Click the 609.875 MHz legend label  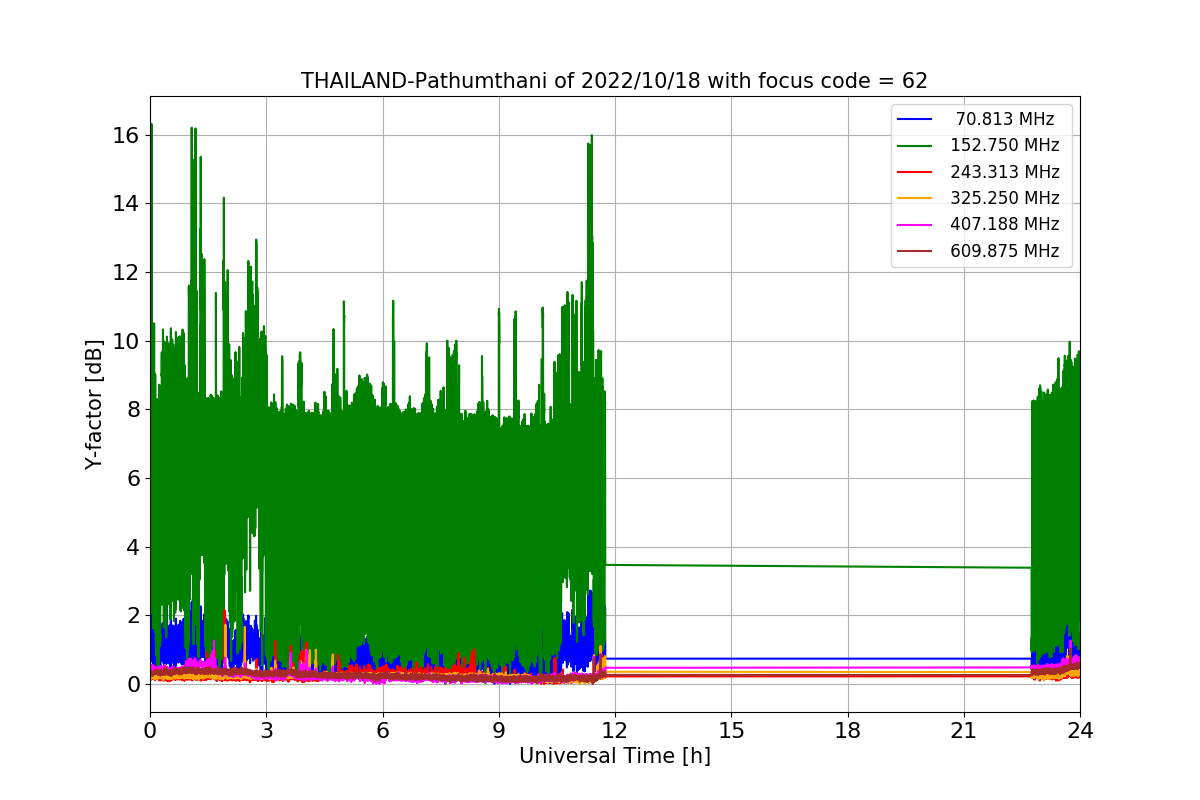point(1005,251)
